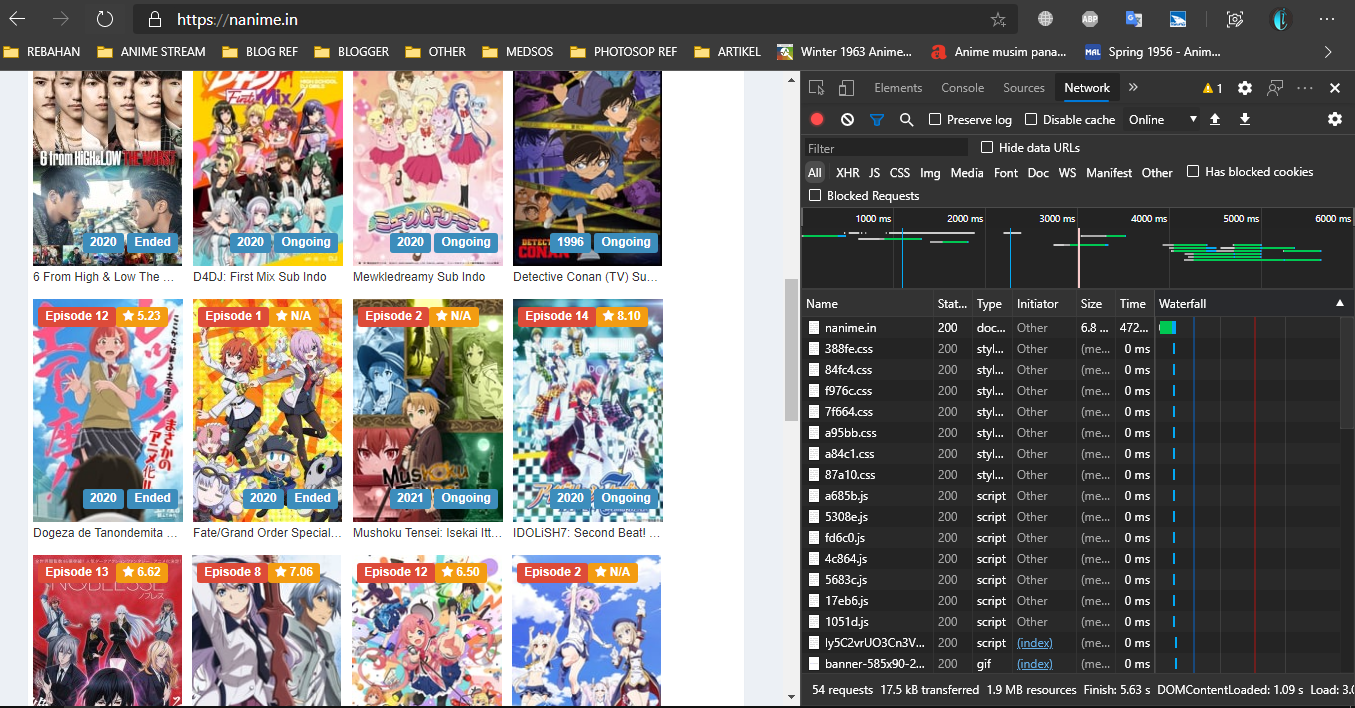Open Mushoku Tensei Episode 2 thumbnail
The width and height of the screenshot is (1355, 708).
tap(428, 410)
